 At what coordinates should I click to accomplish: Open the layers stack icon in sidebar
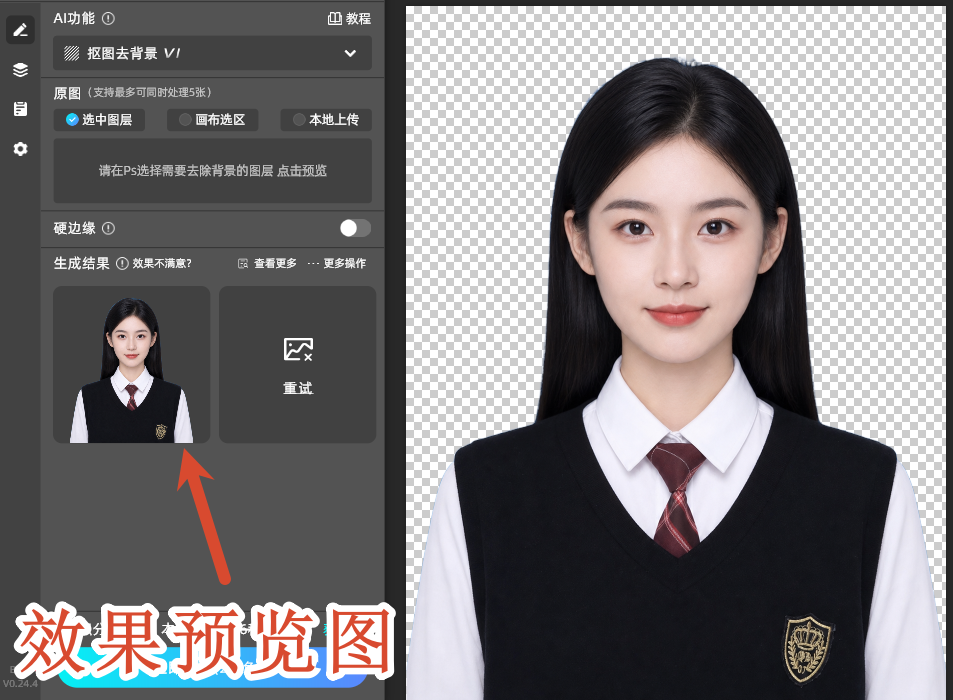coord(20,70)
